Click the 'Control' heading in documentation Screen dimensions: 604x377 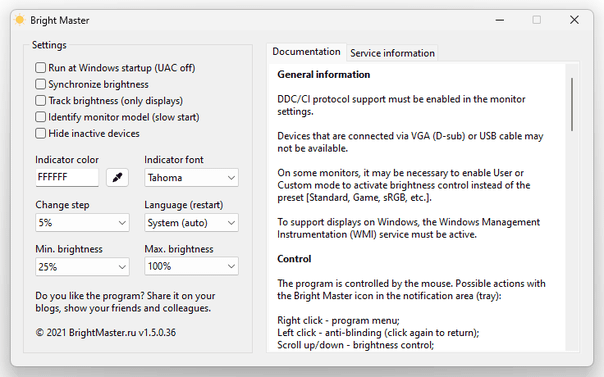click(294, 259)
